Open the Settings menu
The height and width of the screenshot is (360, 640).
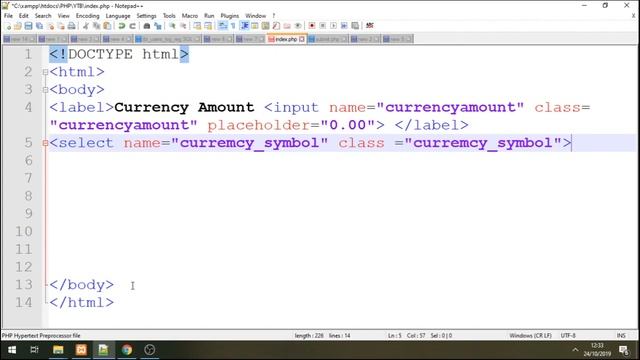tap(146, 16)
